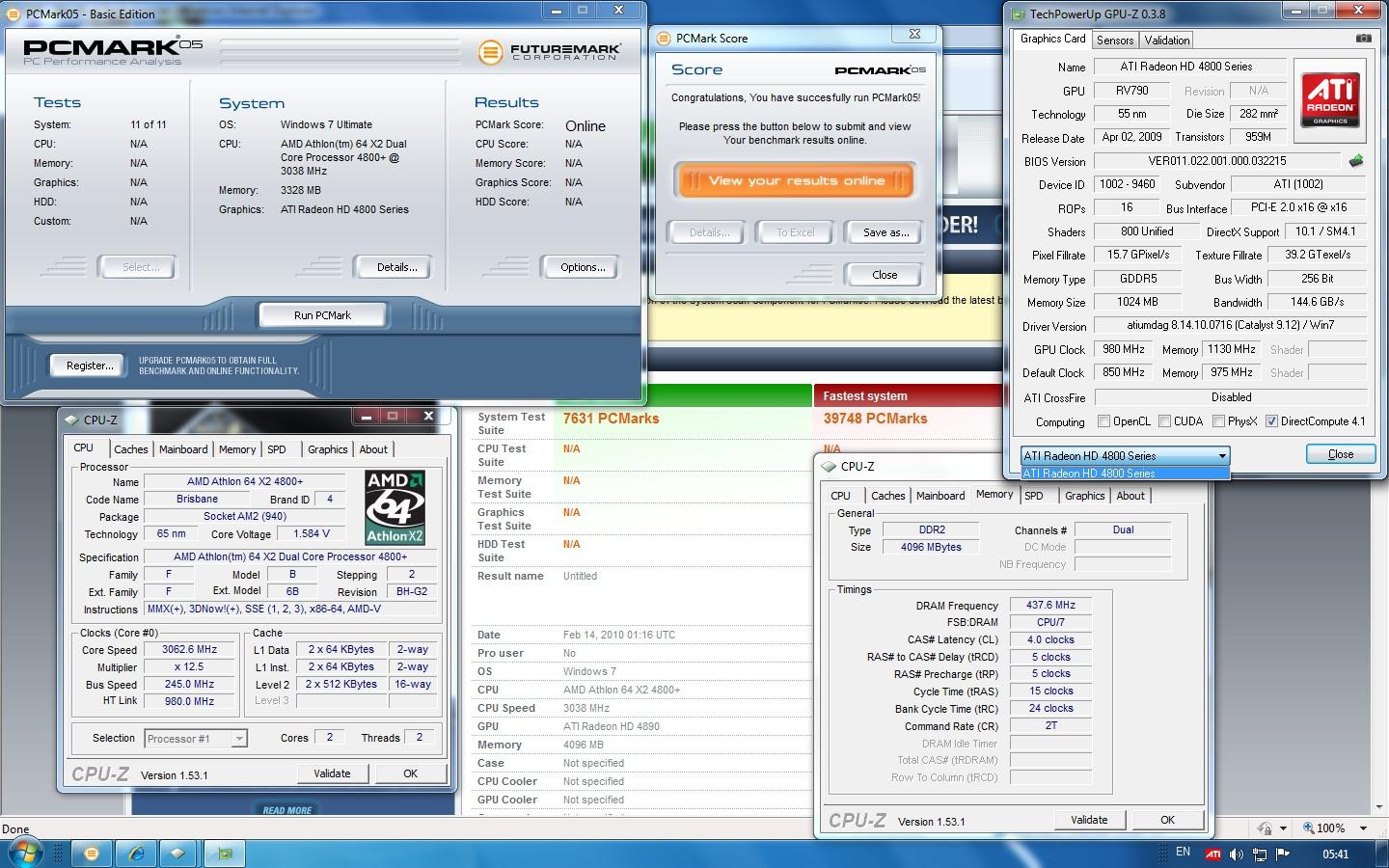Toggle the CUDA checkbox in GPU-Z

point(1165,421)
